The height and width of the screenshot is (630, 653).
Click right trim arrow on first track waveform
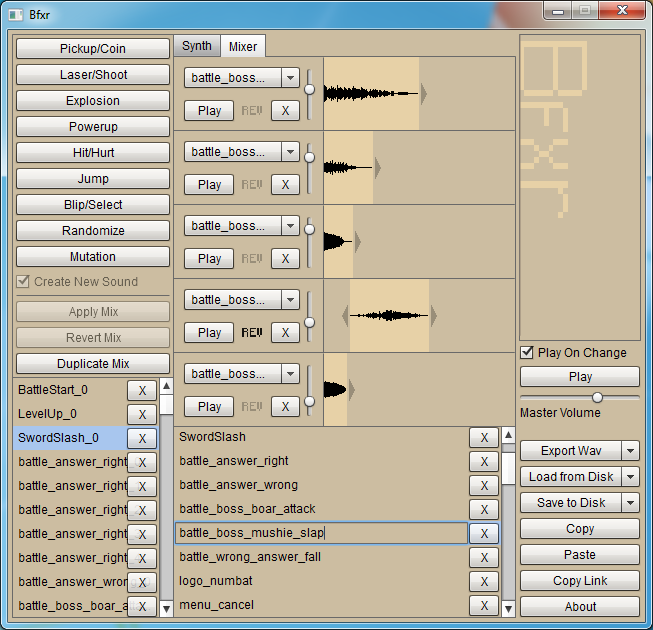coord(424,94)
